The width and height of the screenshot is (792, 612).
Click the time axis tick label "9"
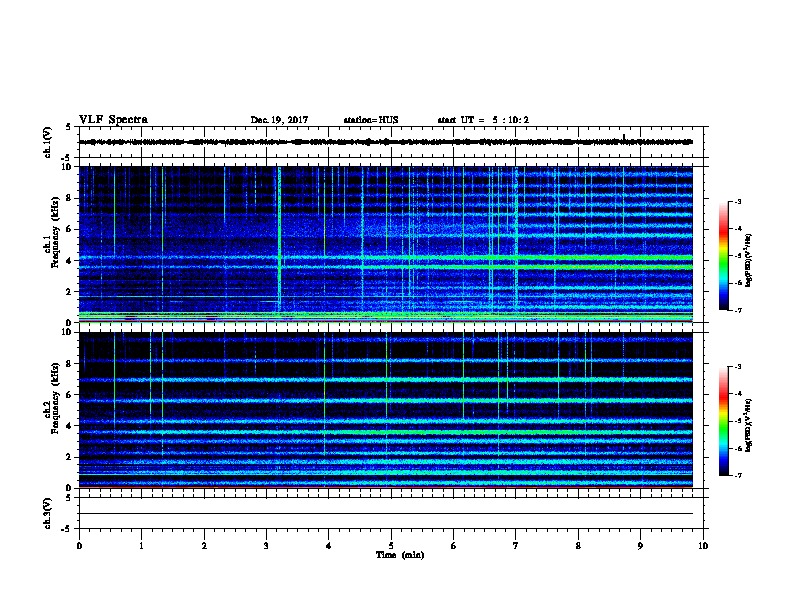[640, 546]
